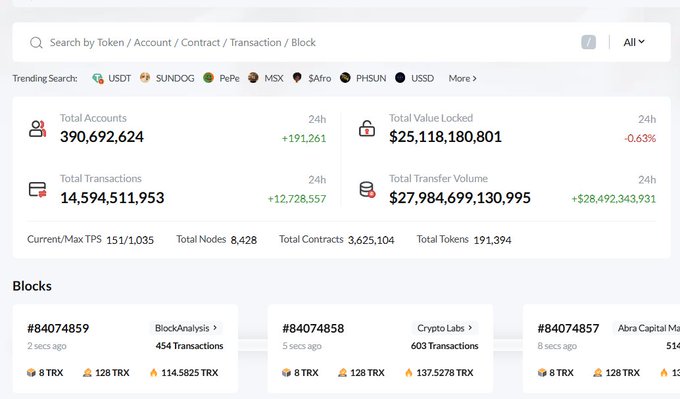Click block reward cube icon in block #84074857
The height and width of the screenshot is (399, 680).
542,373
